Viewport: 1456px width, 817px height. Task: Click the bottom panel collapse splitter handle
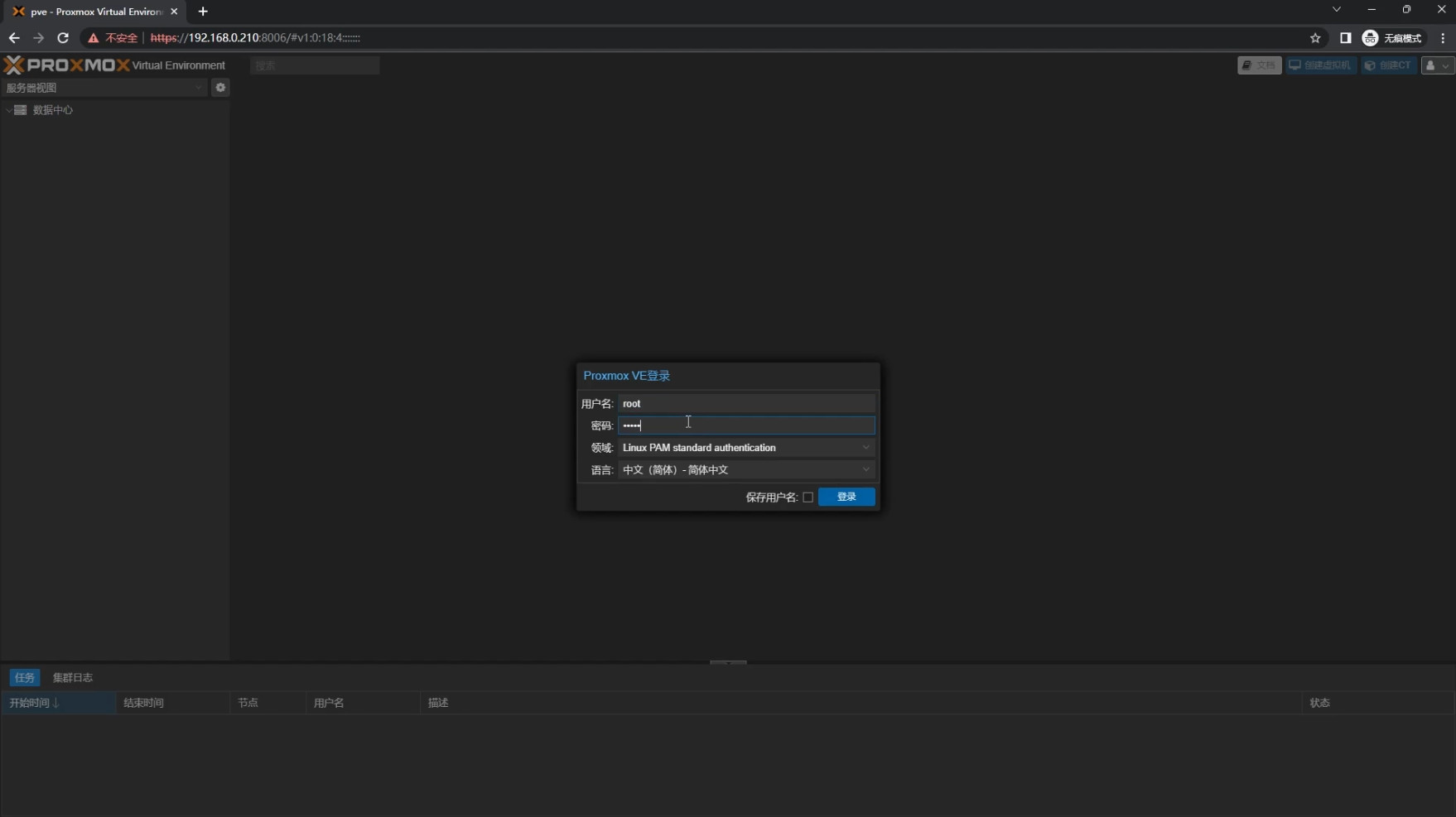pos(728,662)
